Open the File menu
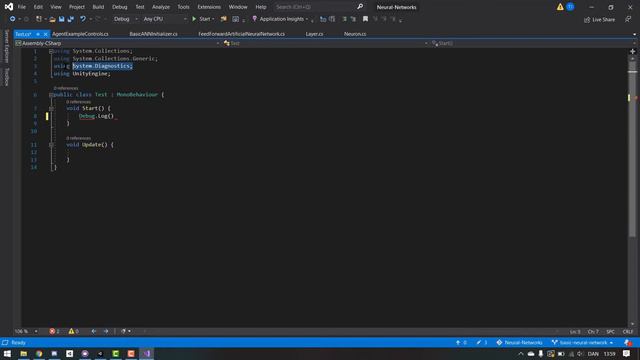640x360 pixels. 22,7
